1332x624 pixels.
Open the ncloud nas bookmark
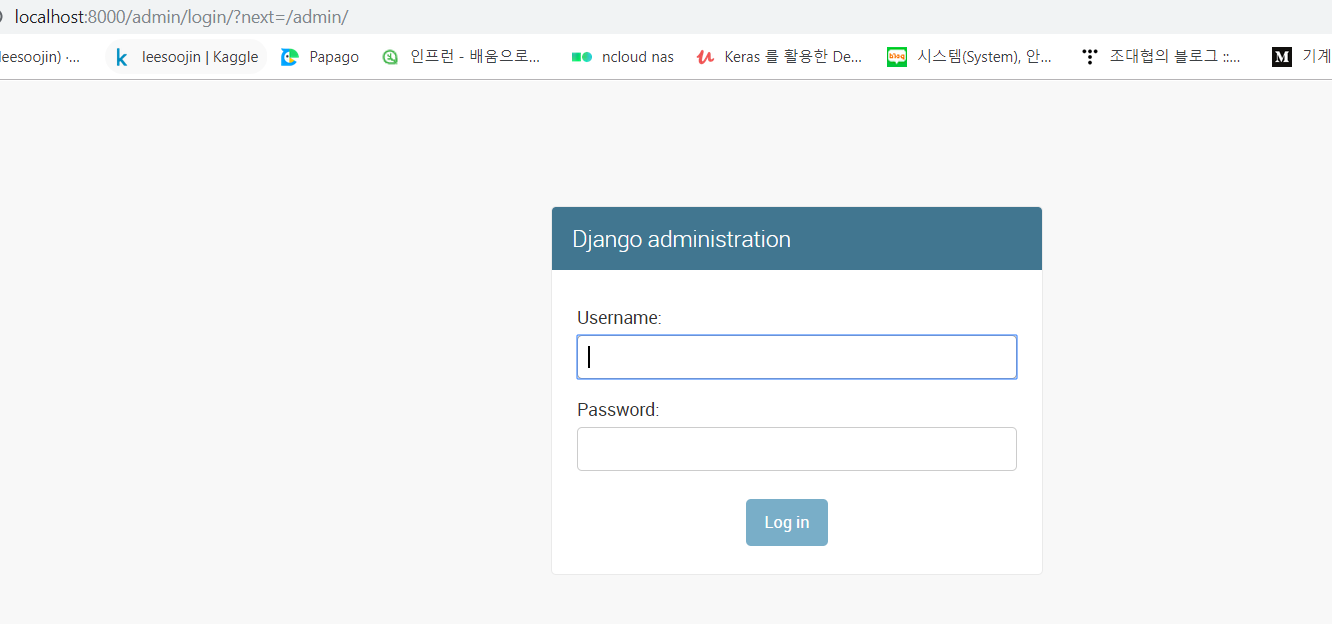click(622, 57)
